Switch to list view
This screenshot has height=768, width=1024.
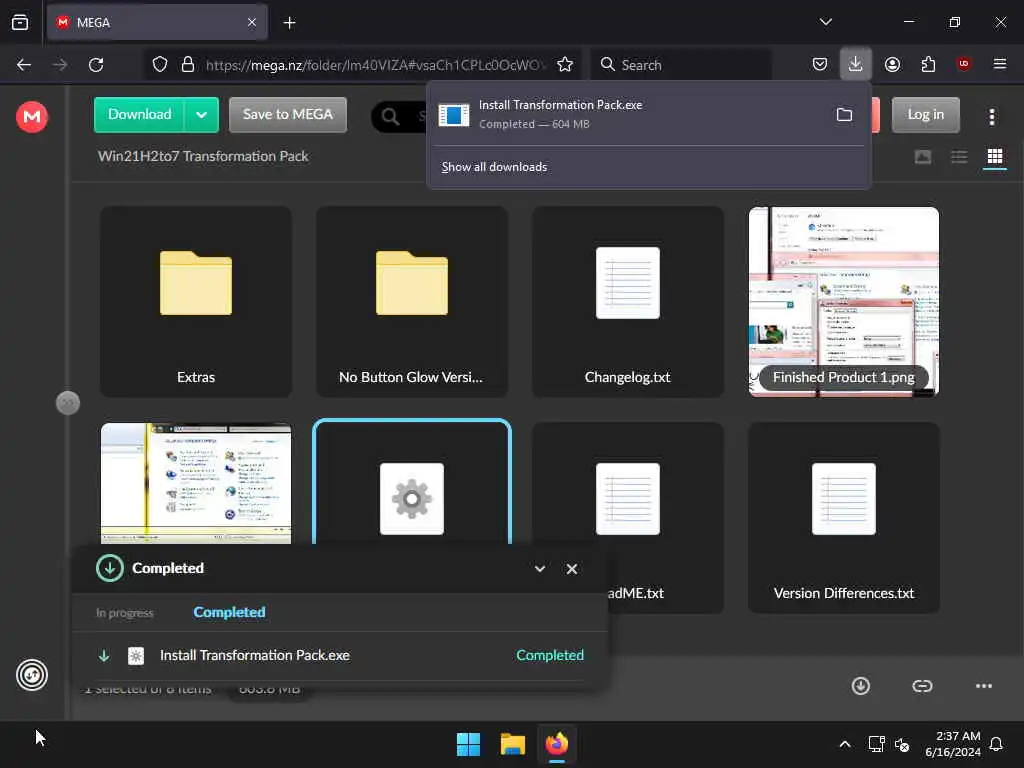pos(959,157)
